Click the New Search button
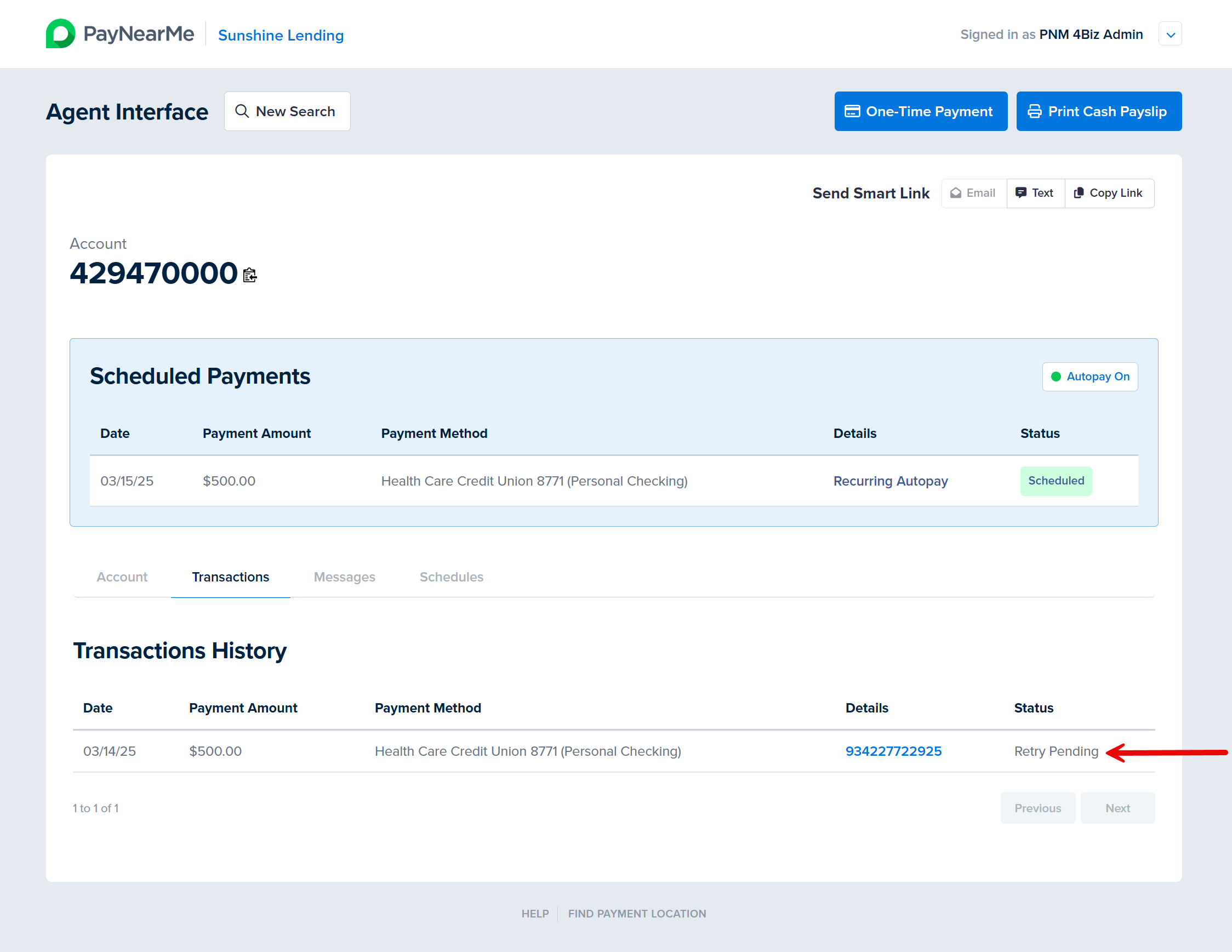Image resolution: width=1232 pixels, height=952 pixels. [x=287, y=112]
